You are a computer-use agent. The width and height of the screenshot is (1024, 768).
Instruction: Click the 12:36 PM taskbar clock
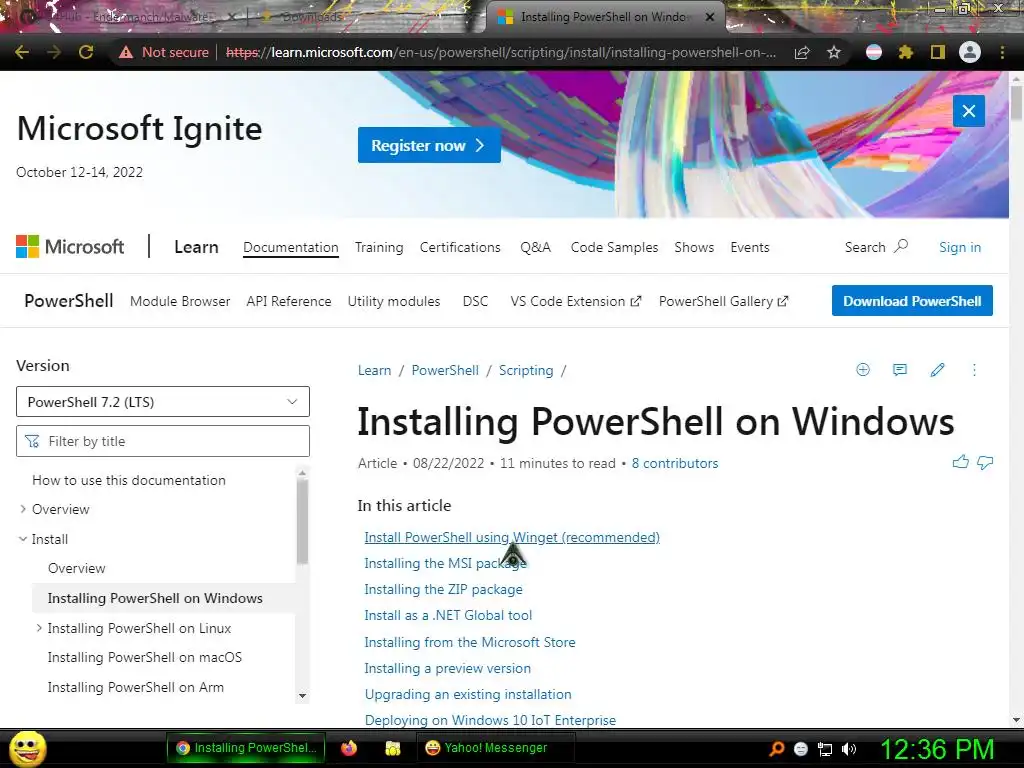click(937, 749)
